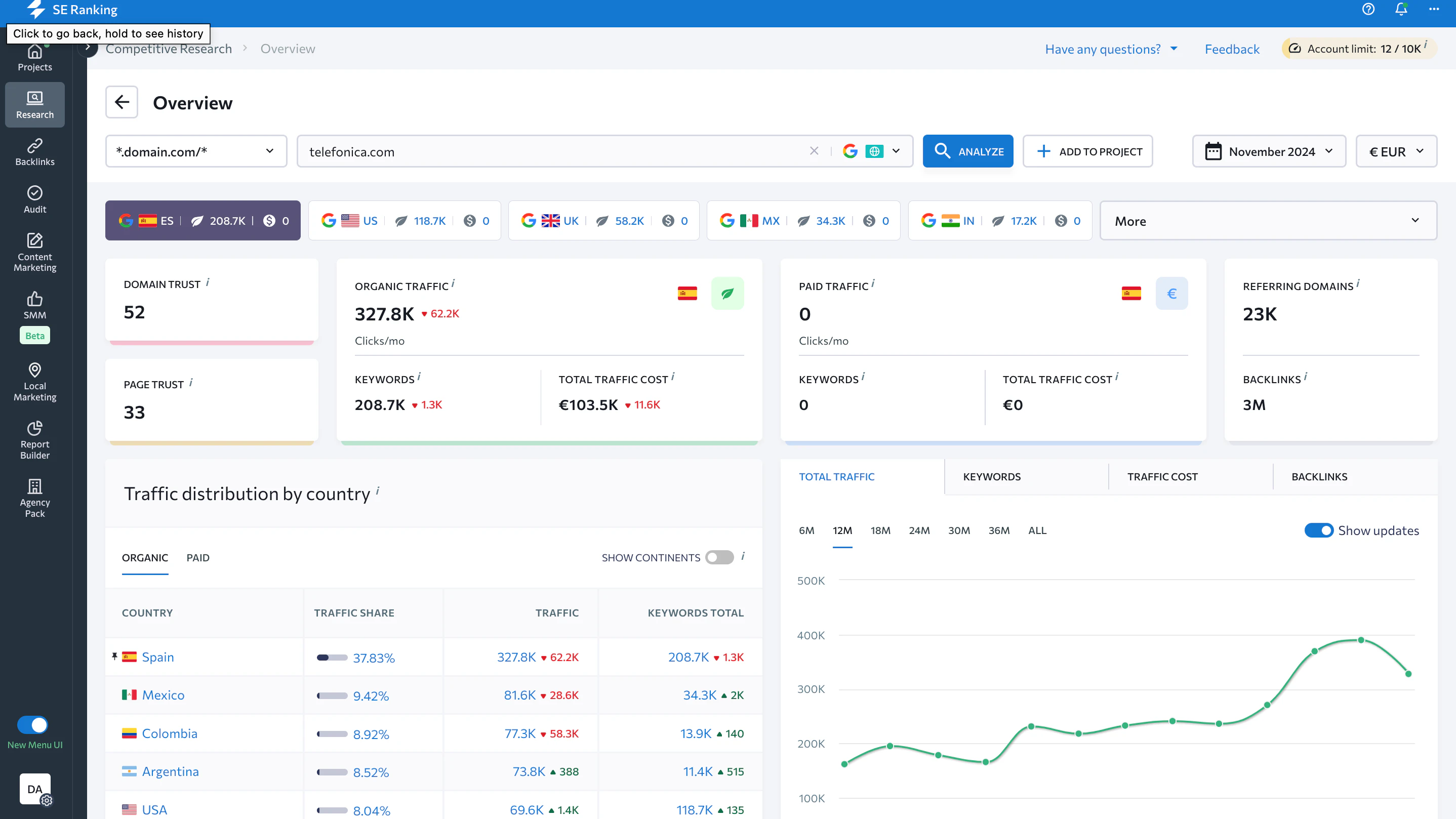Click the Report Builder sidebar icon
The width and height of the screenshot is (1456, 819).
[x=34, y=440]
